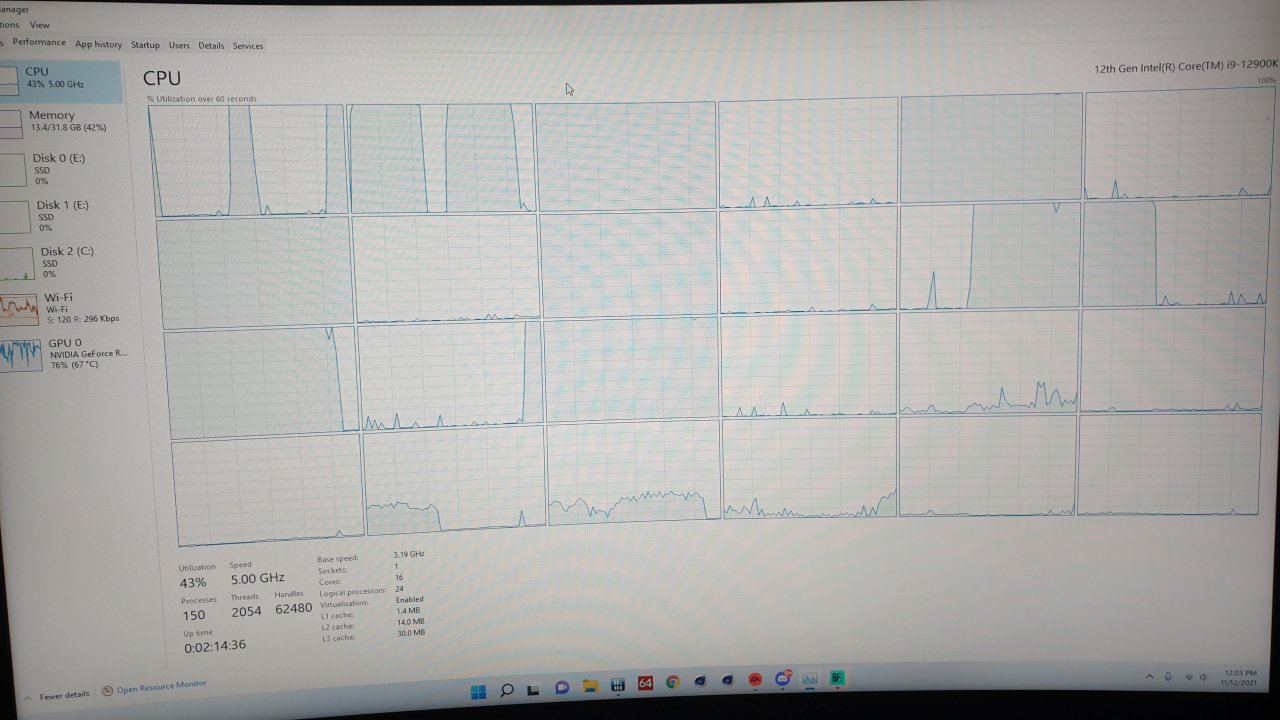The image size is (1280, 720).
Task: Select Memory in the performance sidebar
Action: (60, 121)
